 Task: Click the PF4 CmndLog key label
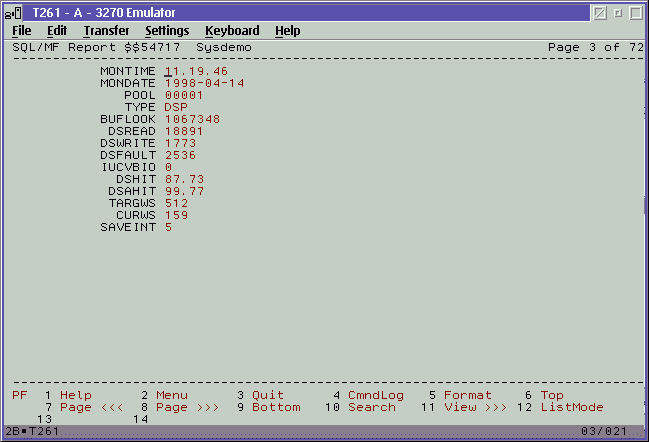pos(376,395)
